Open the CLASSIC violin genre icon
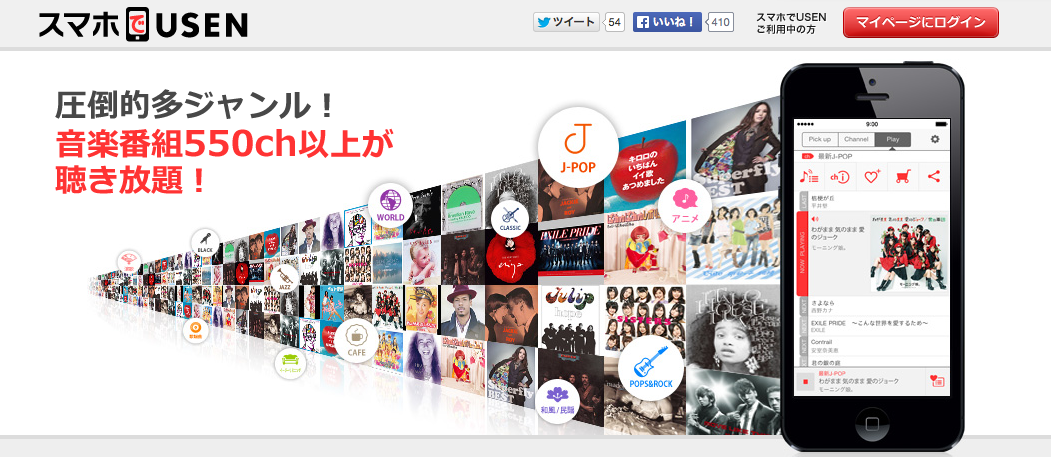This screenshot has width=1051, height=457. tap(509, 219)
